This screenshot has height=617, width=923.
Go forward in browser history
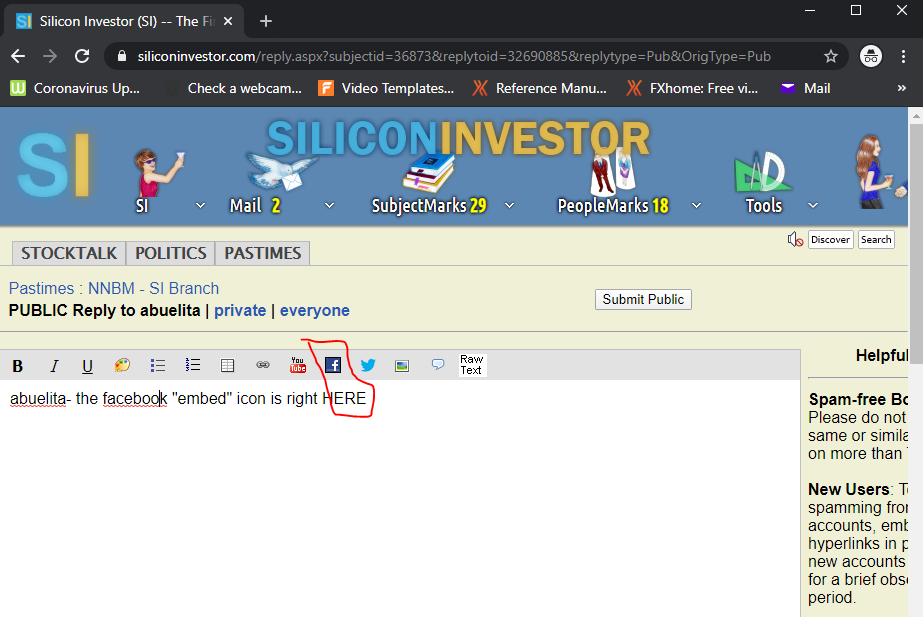coord(50,56)
